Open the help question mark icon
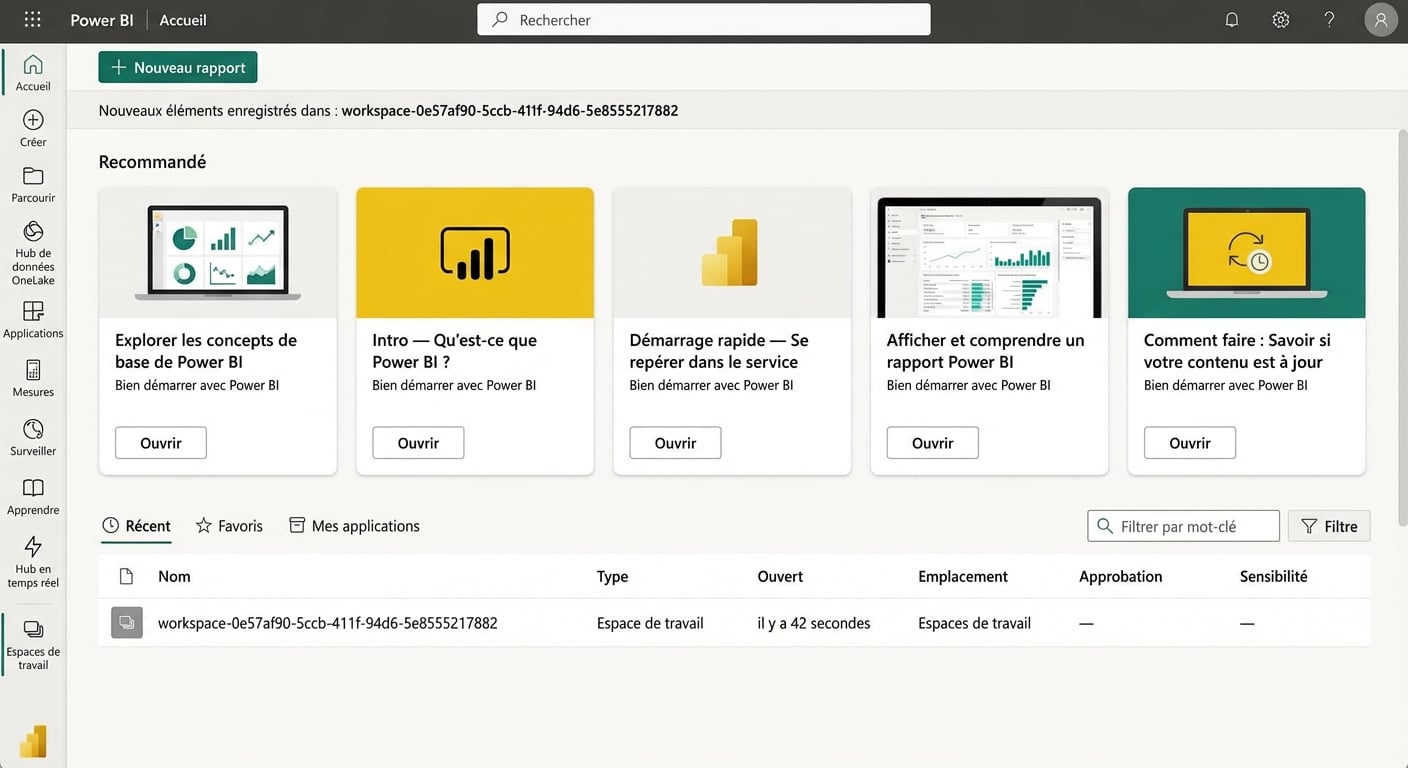Viewport: 1408px width, 768px height. 1329,19
